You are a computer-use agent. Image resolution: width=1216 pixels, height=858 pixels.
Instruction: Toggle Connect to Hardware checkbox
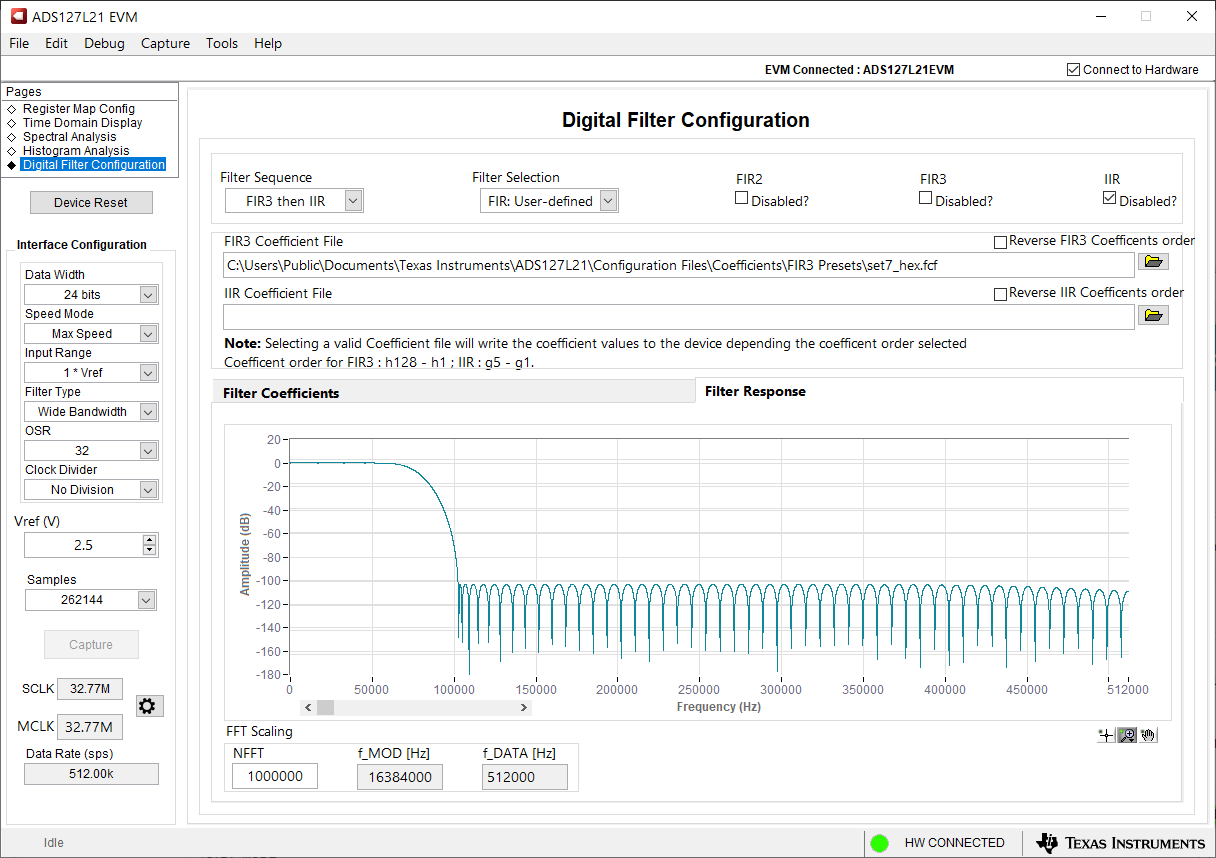pos(1074,70)
